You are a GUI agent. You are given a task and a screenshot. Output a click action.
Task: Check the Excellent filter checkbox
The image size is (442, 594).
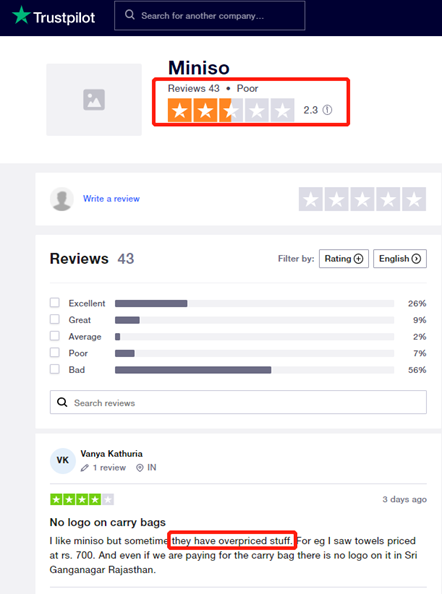(55, 303)
